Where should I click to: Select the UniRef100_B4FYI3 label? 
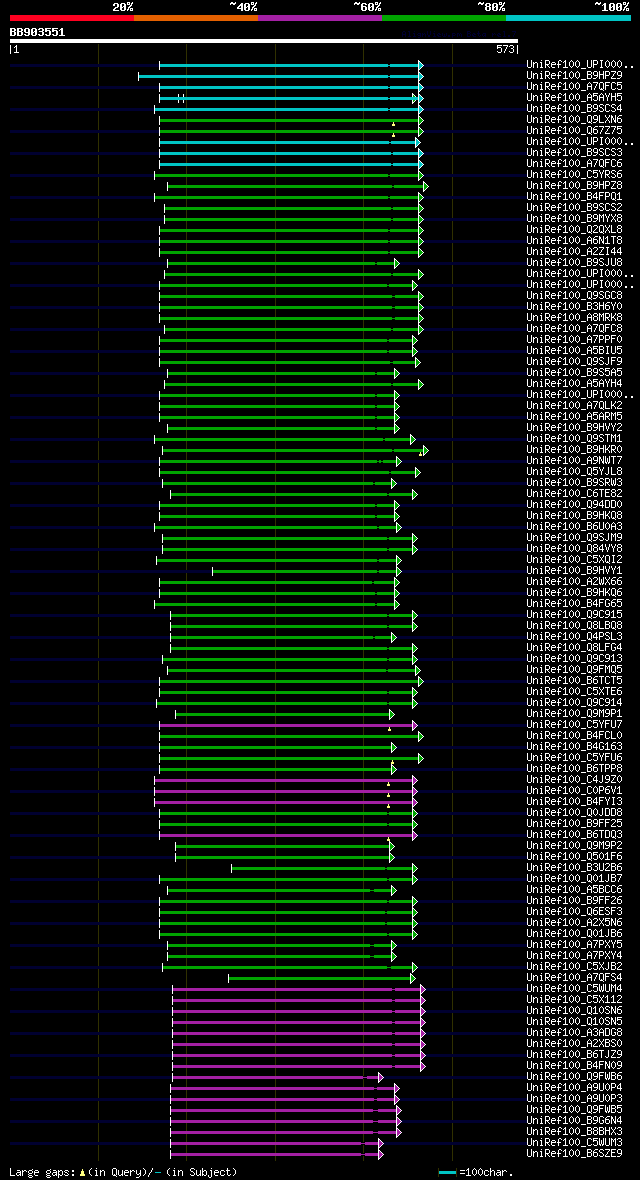coord(574,801)
